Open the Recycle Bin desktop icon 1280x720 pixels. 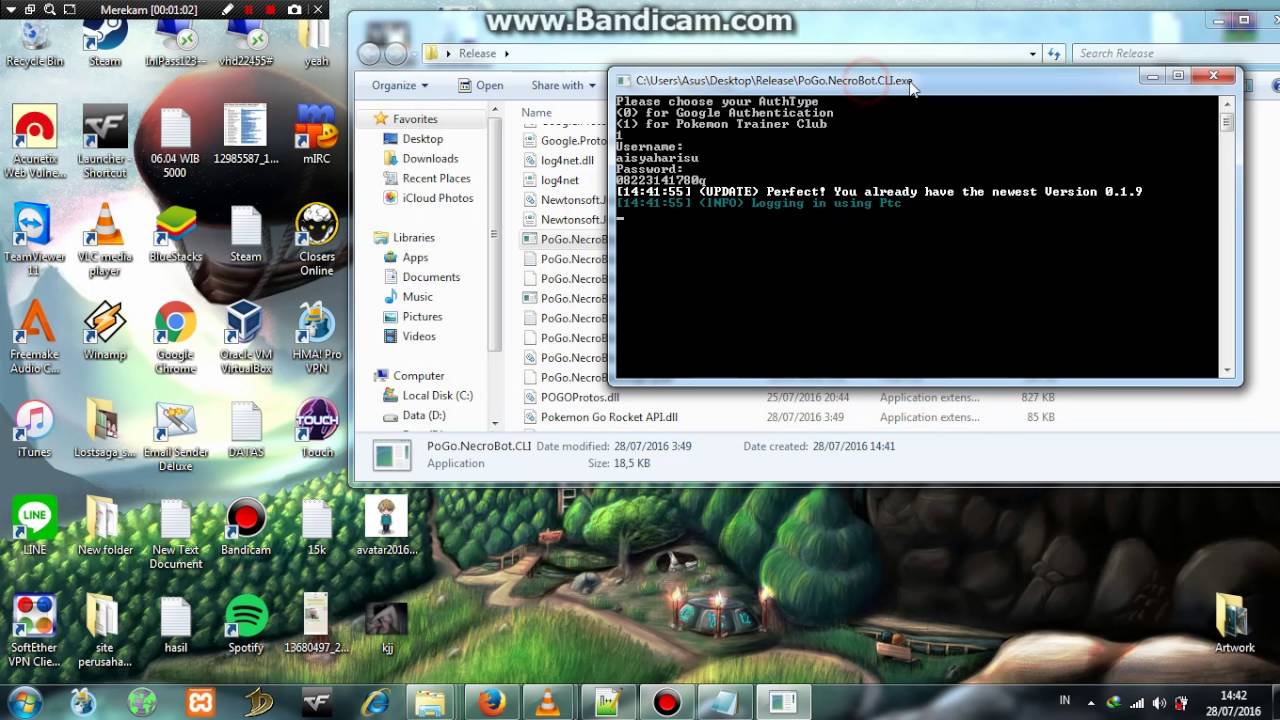point(34,43)
